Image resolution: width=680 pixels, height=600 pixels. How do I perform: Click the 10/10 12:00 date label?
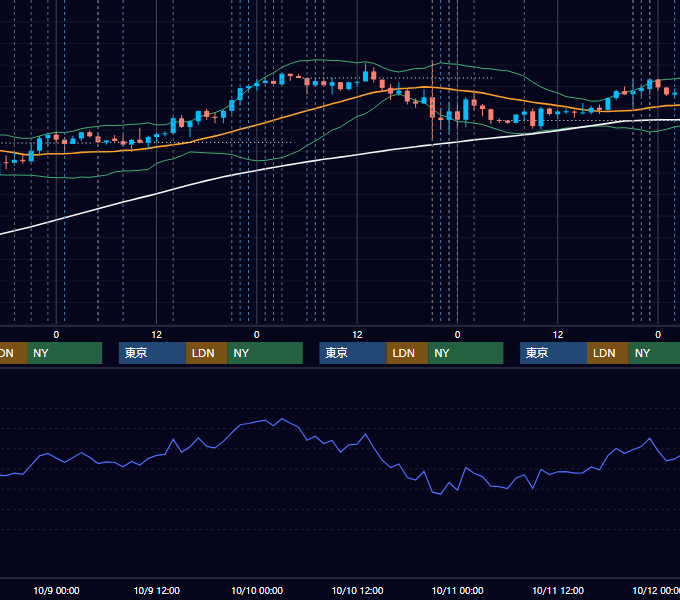(357, 590)
